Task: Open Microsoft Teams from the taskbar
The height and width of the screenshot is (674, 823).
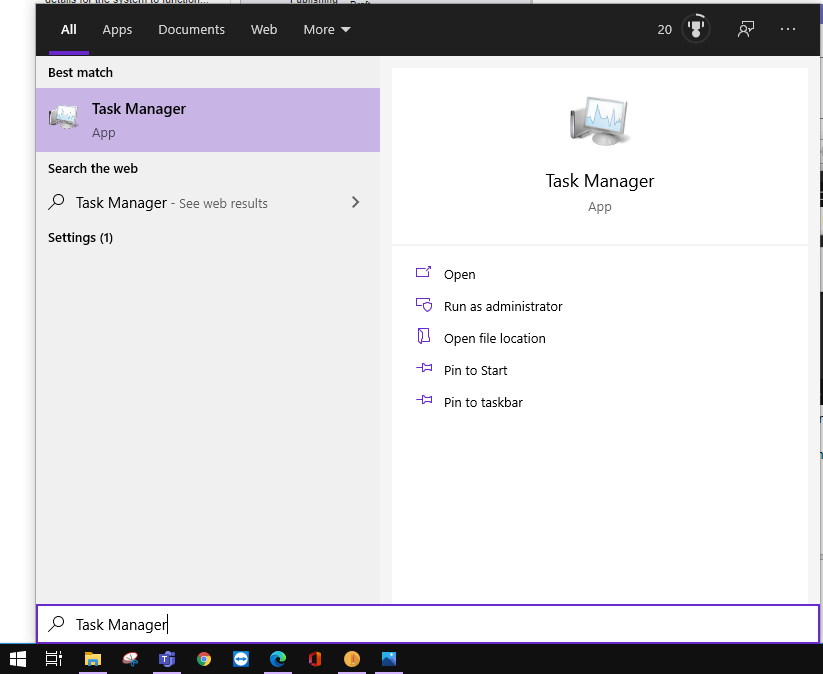Action: 167,659
